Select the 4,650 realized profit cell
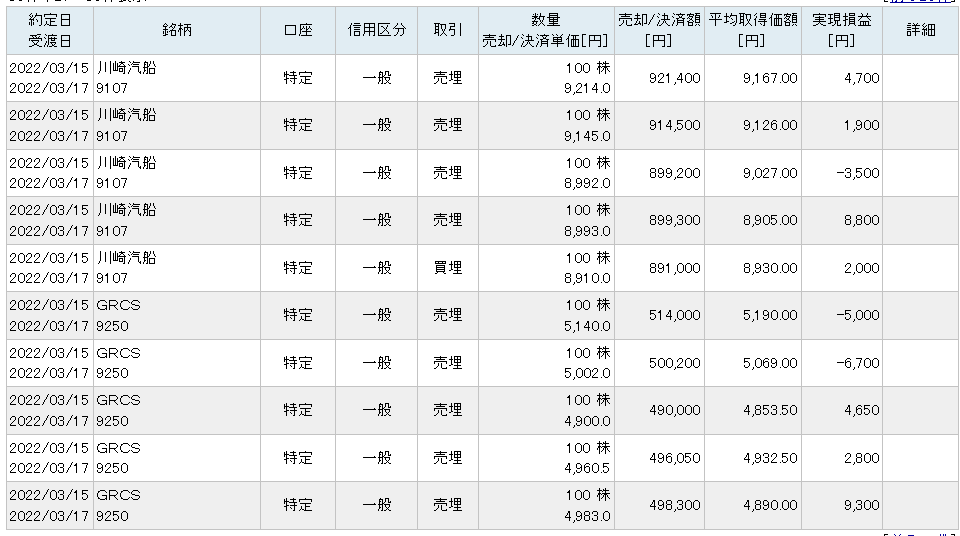The width and height of the screenshot is (960, 536). point(842,410)
